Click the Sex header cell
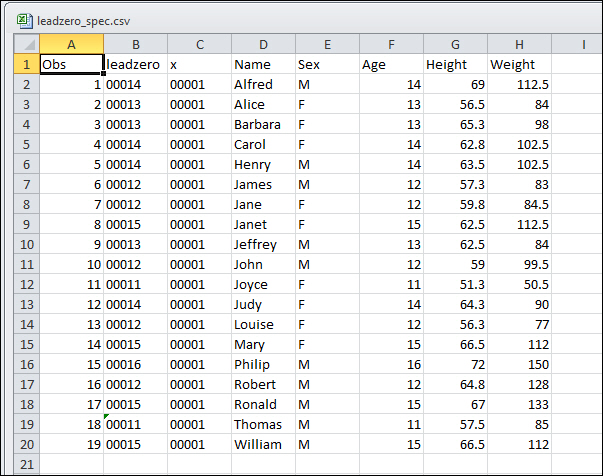603x476 pixels. [x=327, y=64]
